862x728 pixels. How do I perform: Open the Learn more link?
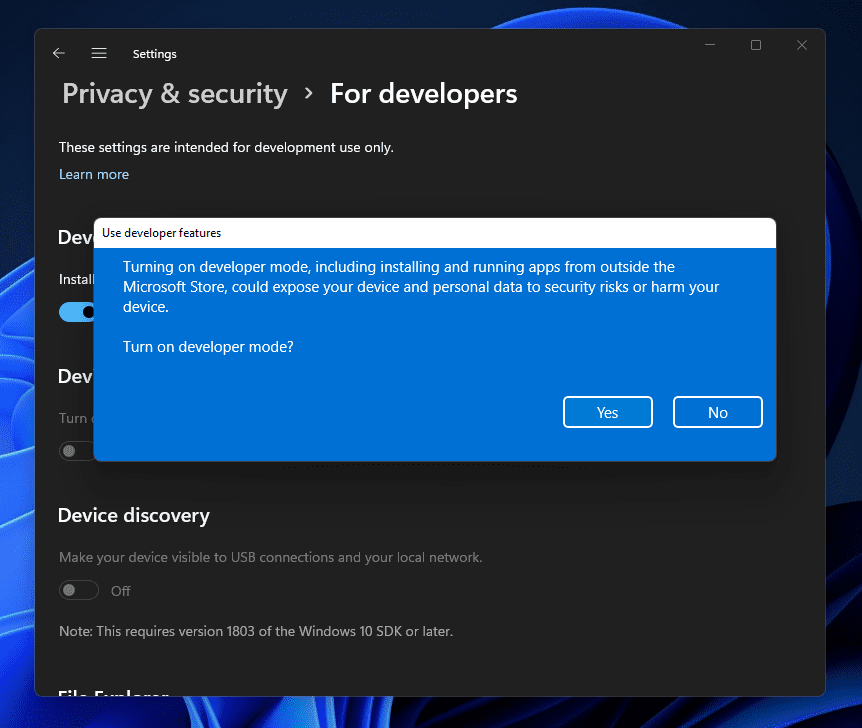94,174
